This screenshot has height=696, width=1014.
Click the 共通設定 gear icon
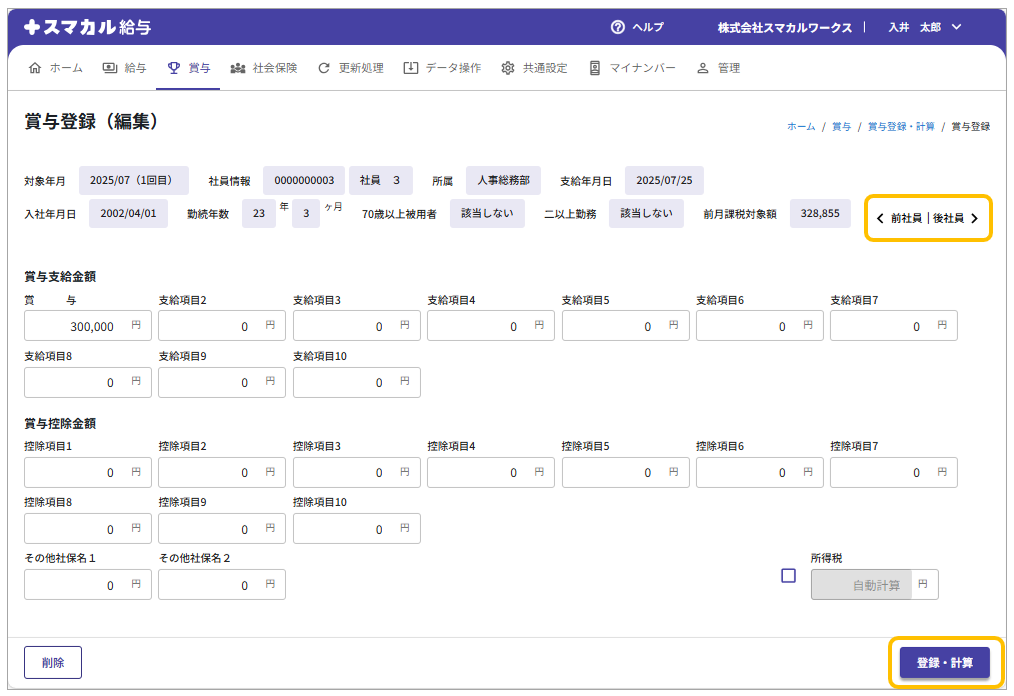[508, 68]
